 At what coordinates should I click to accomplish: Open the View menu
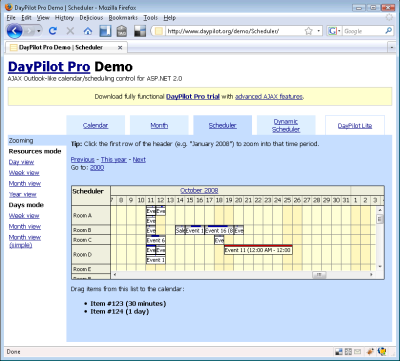pyautogui.click(x=43, y=18)
